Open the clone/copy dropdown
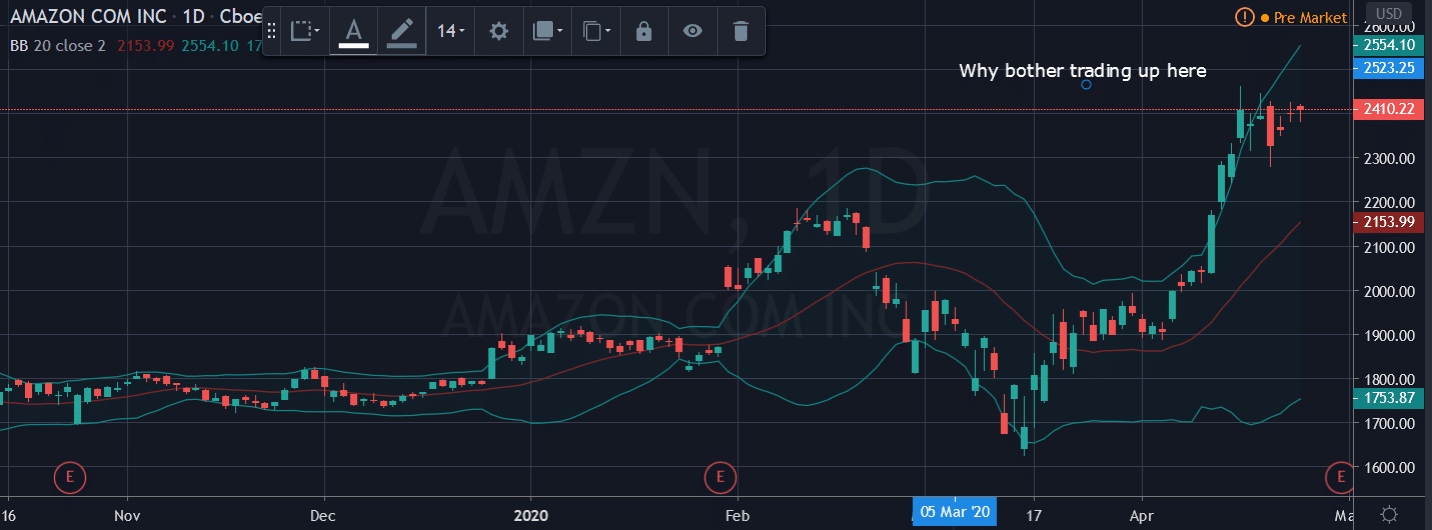This screenshot has height=530, width=1432. [x=595, y=31]
